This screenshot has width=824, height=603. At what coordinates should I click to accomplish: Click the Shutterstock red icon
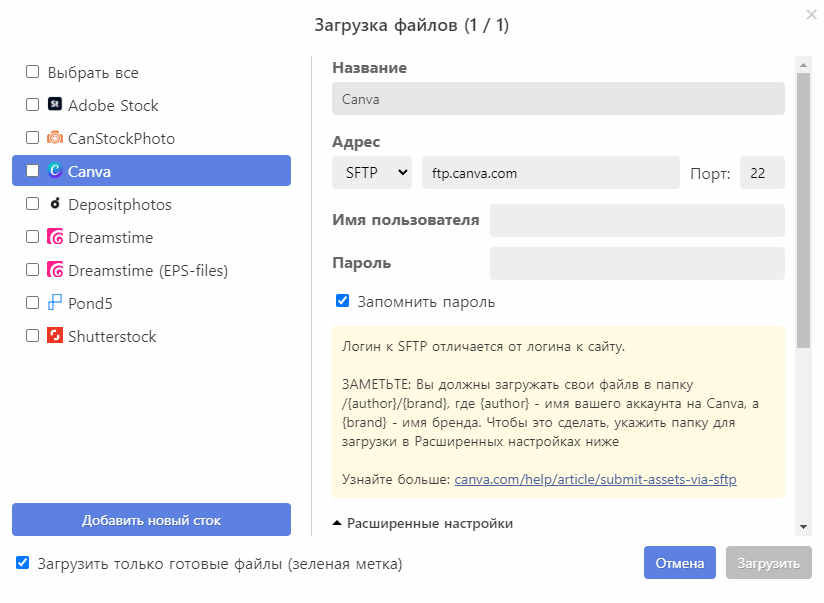click(55, 336)
